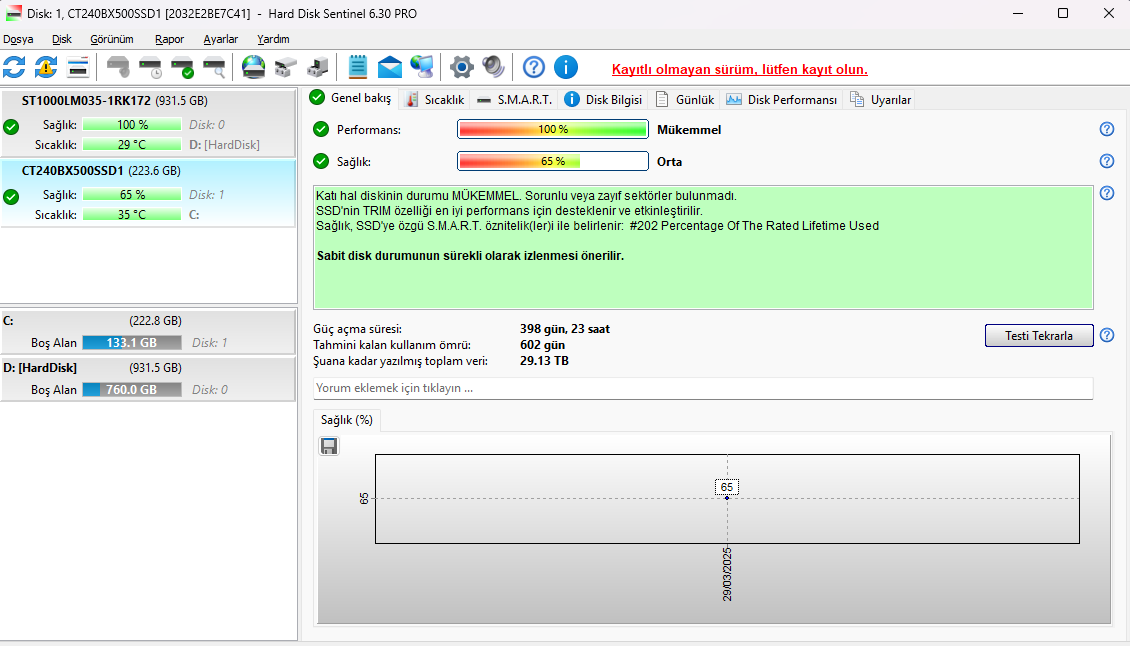Image resolution: width=1130 pixels, height=646 pixels.
Task: Click help icon beside Performans row
Action: [1107, 129]
